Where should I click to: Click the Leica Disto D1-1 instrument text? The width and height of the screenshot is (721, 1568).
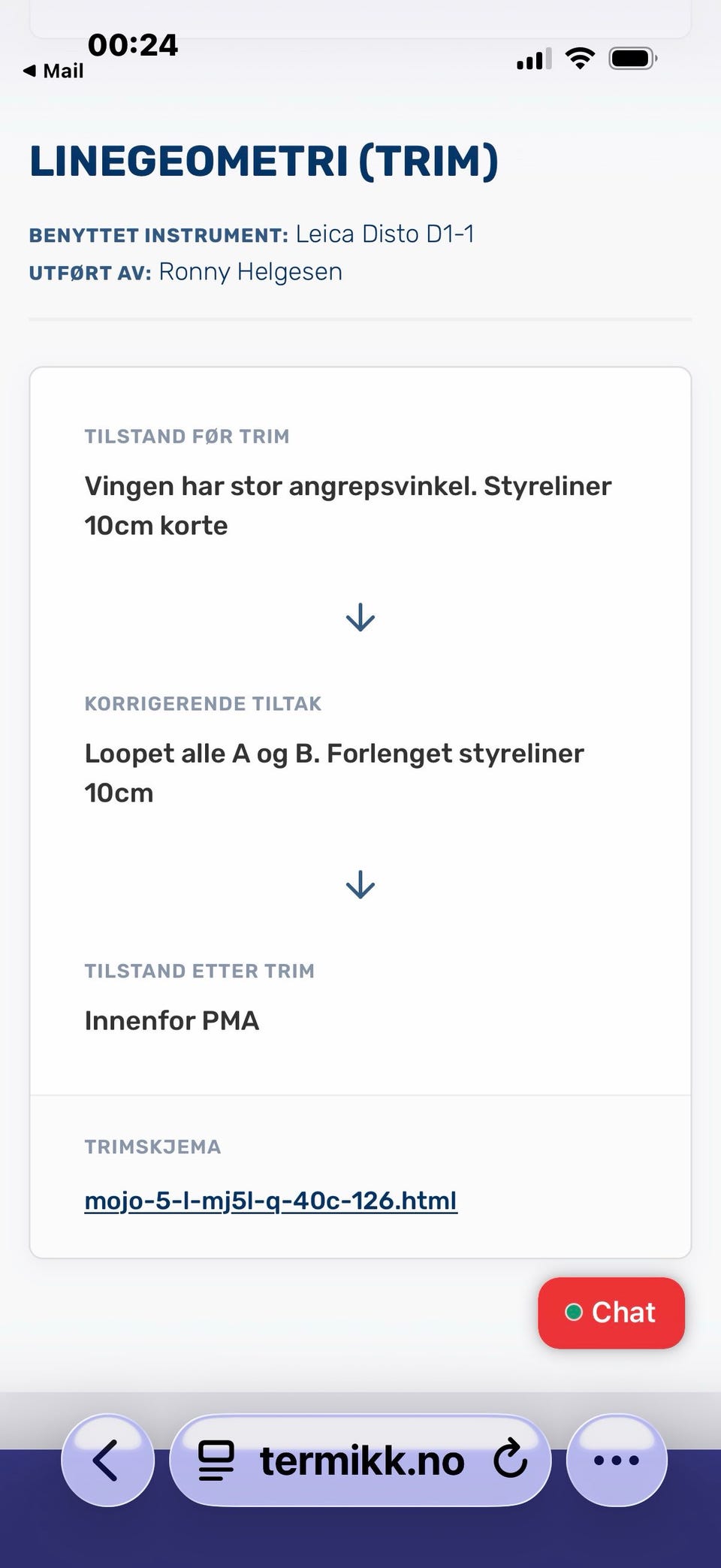tap(385, 234)
